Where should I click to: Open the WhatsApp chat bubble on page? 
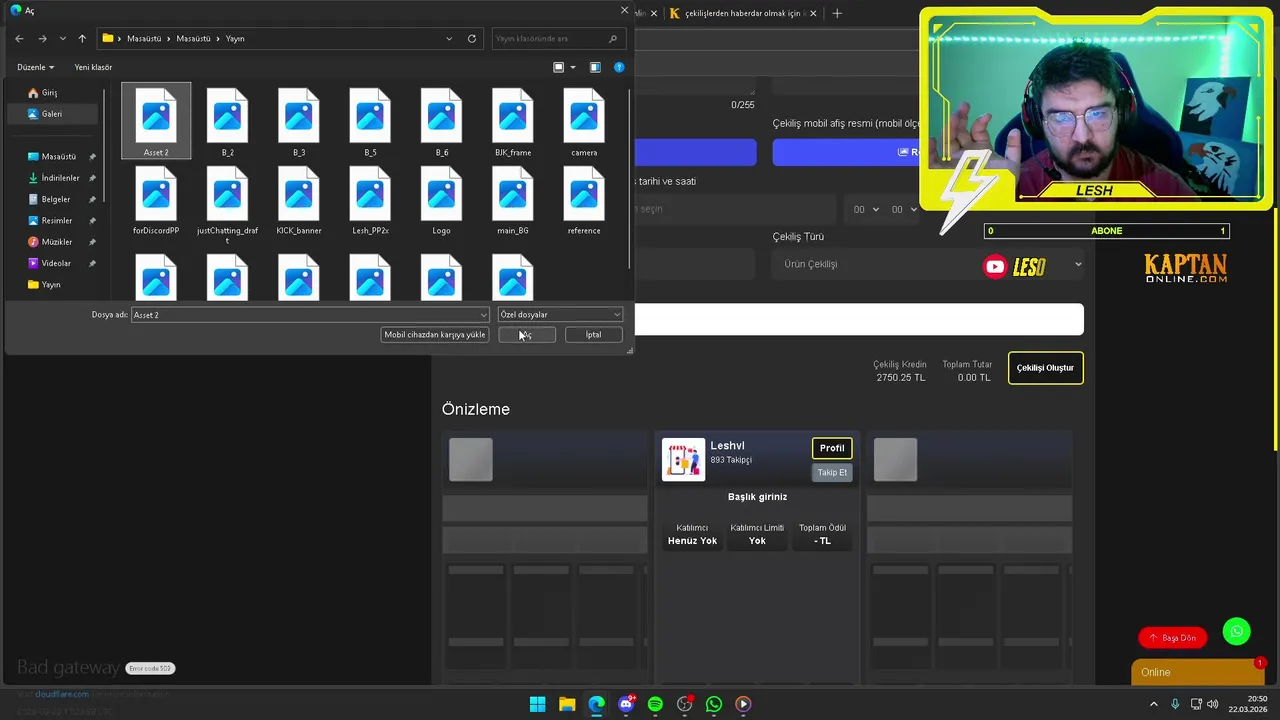[x=1237, y=632]
